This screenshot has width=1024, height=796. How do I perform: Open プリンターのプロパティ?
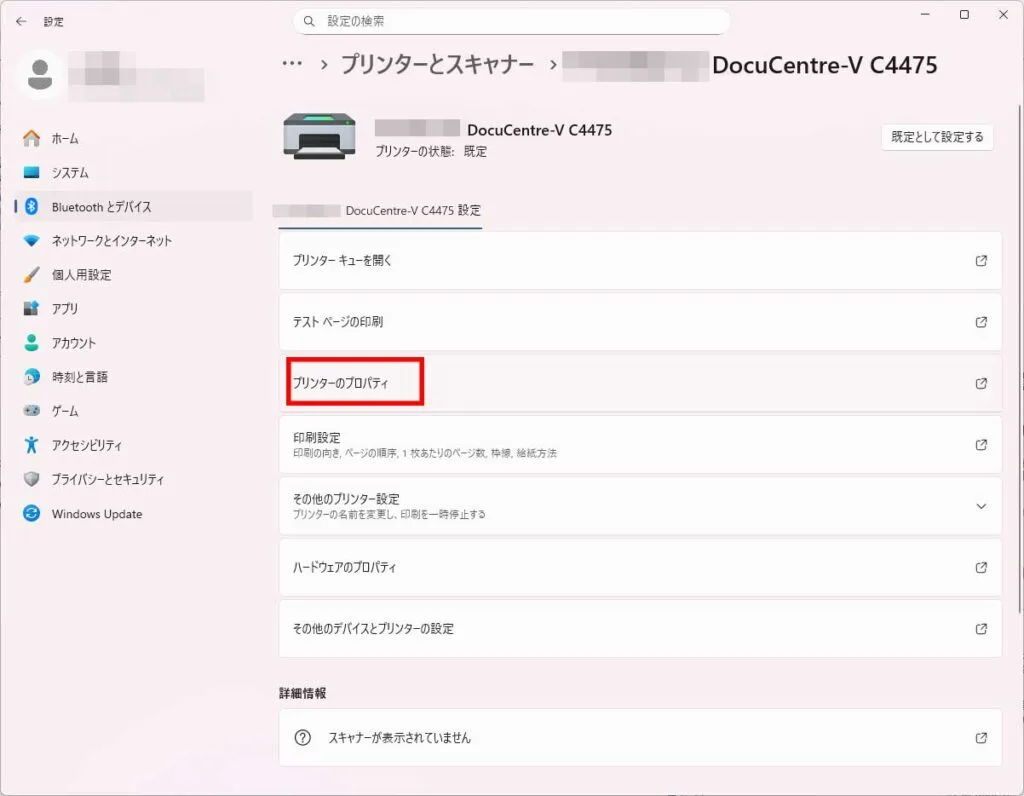tap(341, 383)
